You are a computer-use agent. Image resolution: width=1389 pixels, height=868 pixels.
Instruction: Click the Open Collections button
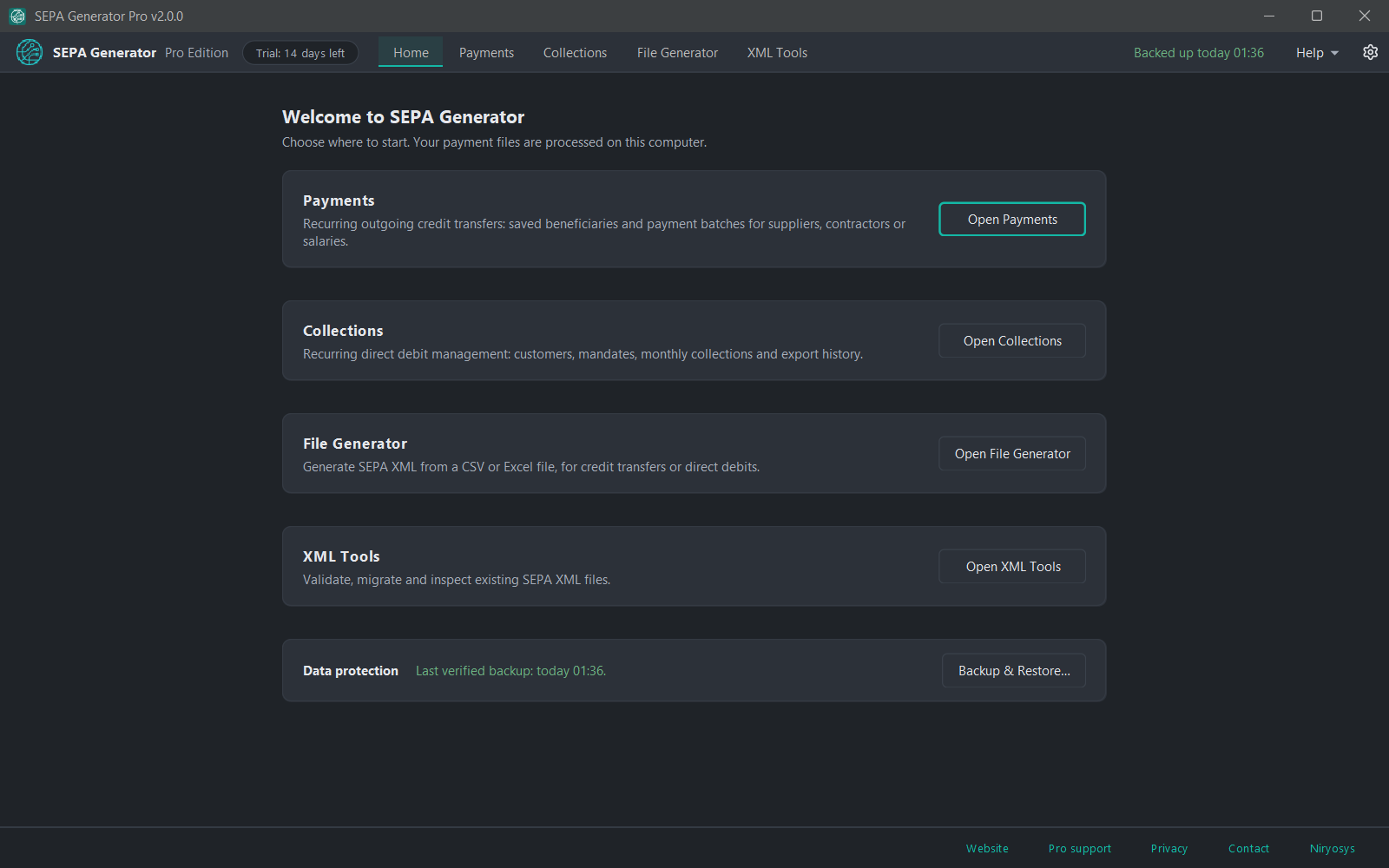coord(1012,340)
